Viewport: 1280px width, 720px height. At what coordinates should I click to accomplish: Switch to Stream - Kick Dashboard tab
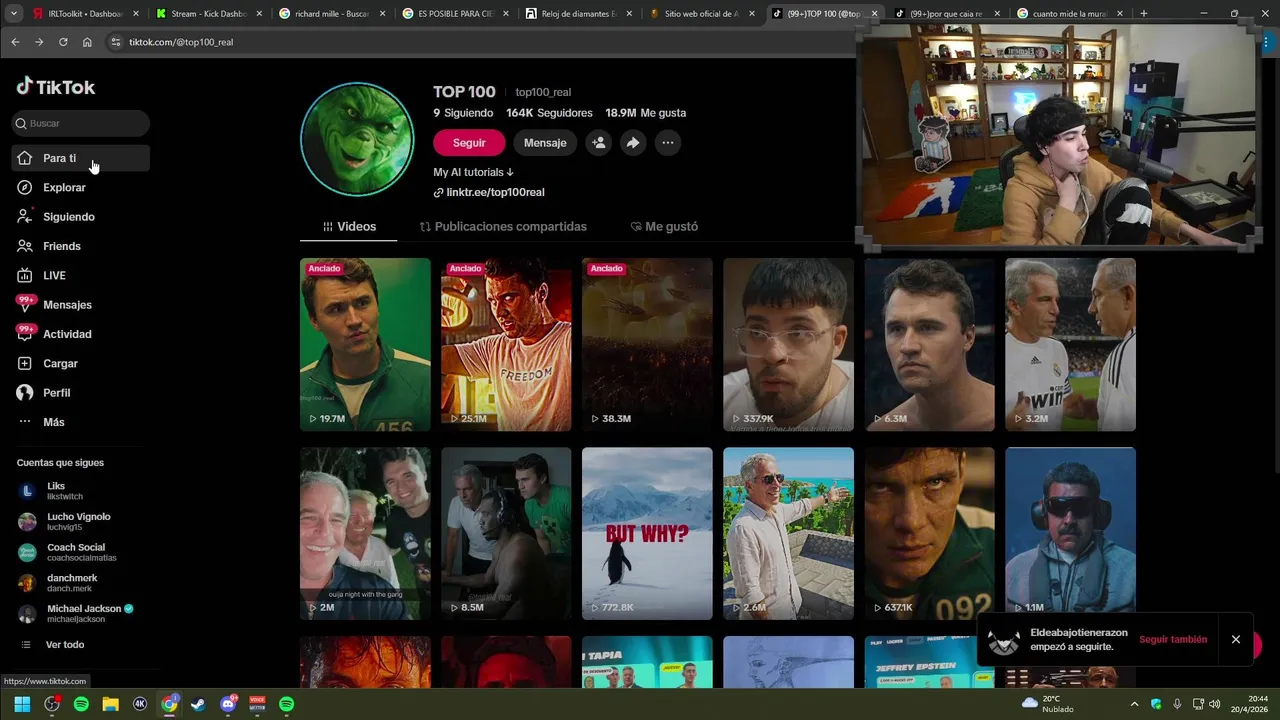click(208, 14)
